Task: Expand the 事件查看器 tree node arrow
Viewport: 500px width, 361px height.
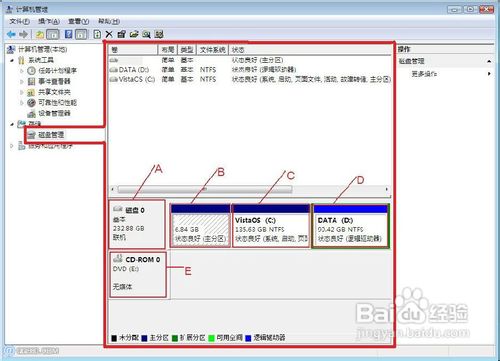Action: point(21,82)
